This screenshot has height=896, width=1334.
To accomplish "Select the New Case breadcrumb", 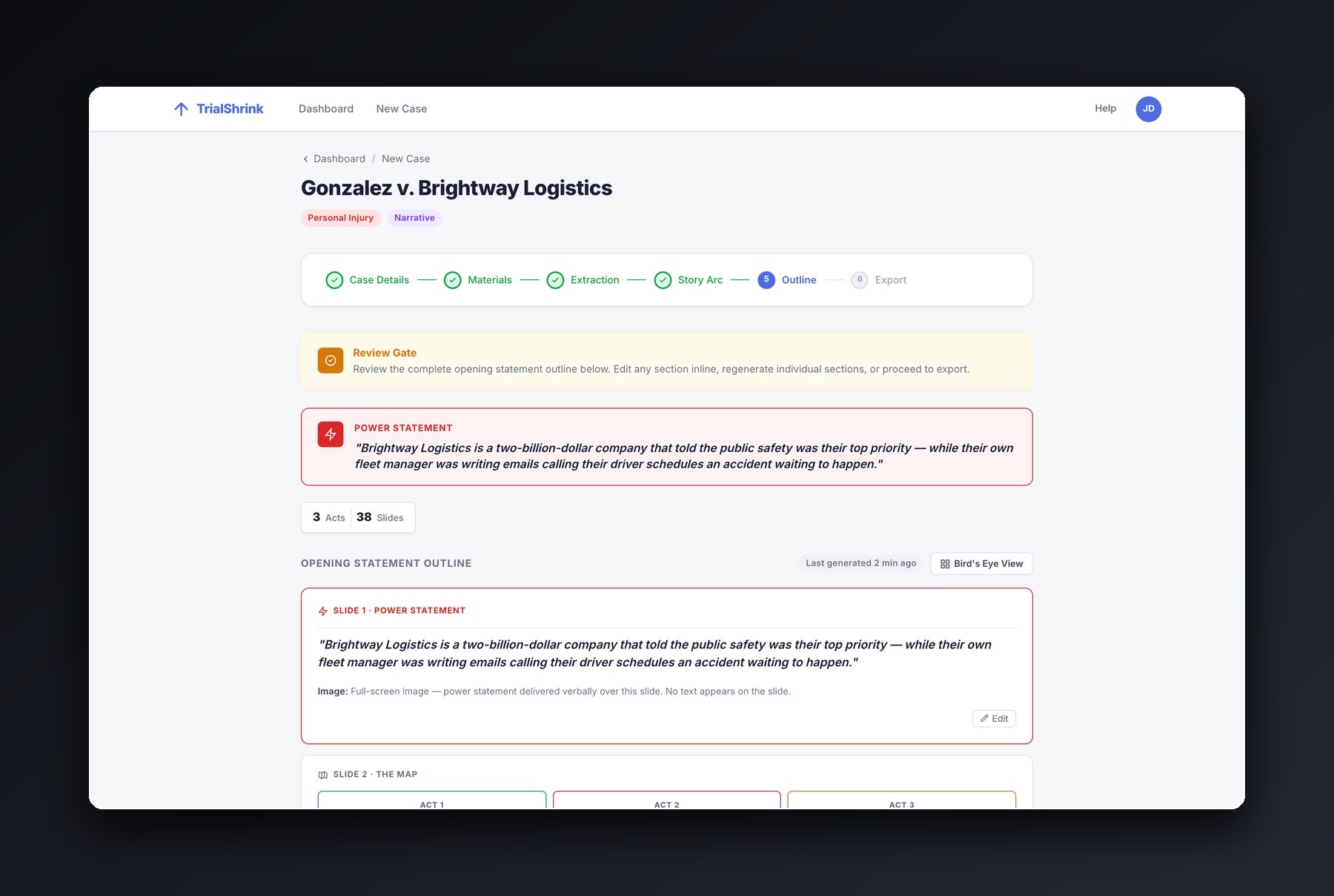I will tap(405, 159).
